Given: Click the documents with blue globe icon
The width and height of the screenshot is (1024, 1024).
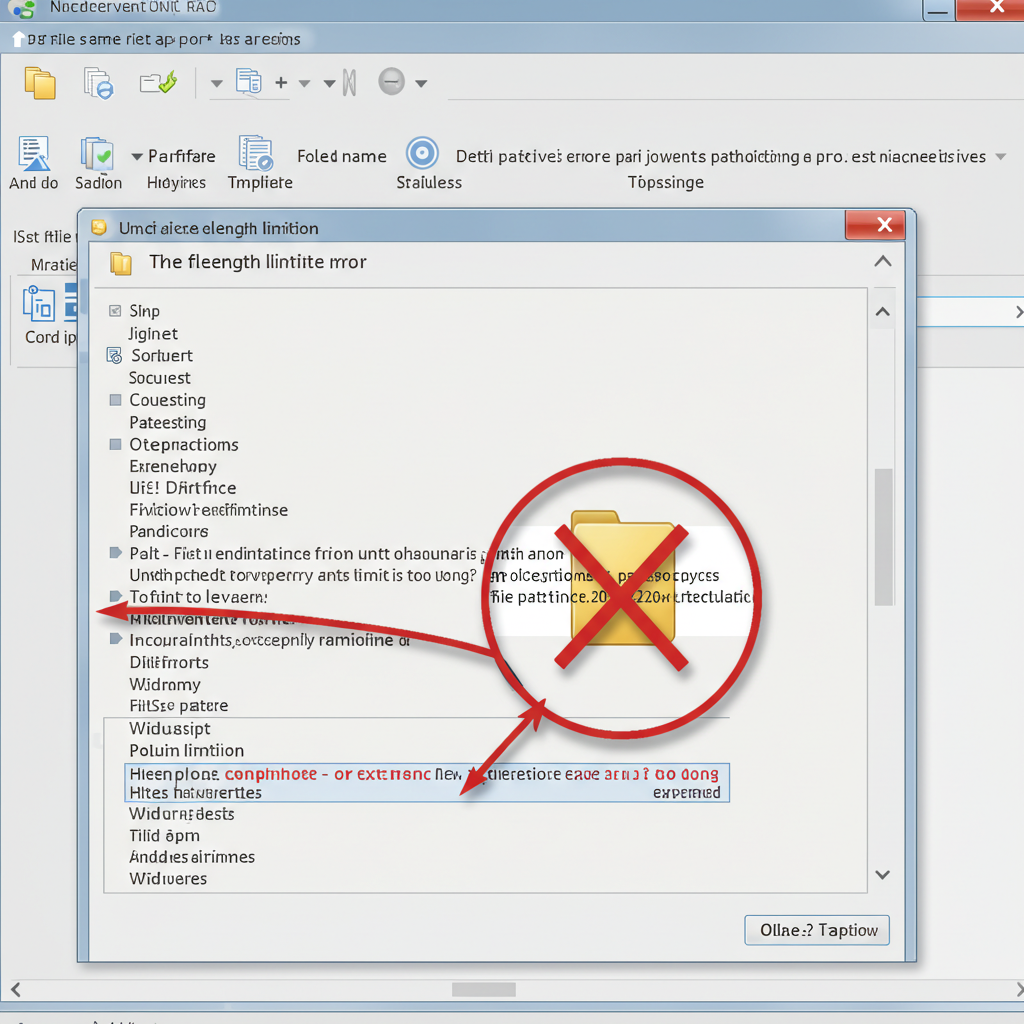Looking at the screenshot, I should [x=99, y=83].
